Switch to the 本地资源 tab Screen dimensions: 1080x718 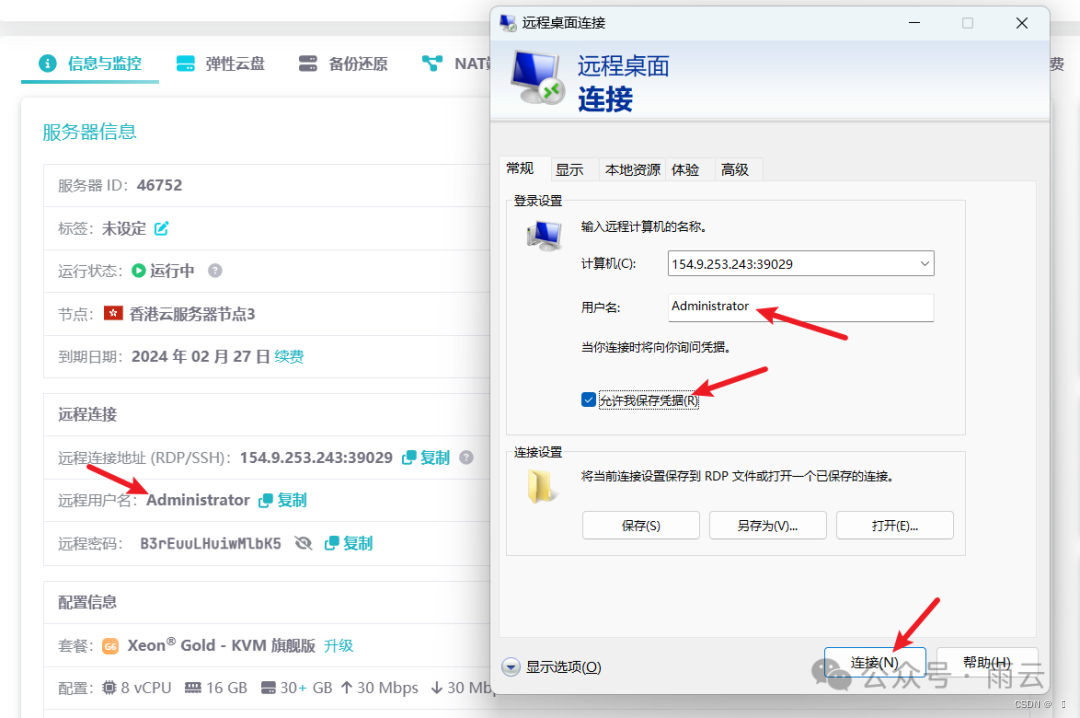[631, 169]
